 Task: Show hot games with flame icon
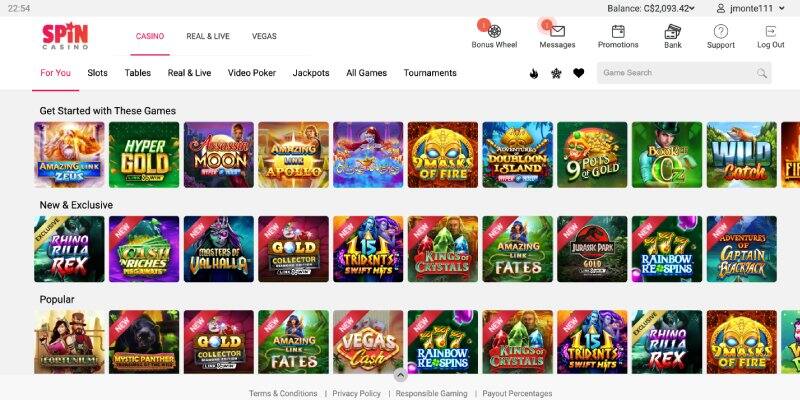pyautogui.click(x=534, y=73)
